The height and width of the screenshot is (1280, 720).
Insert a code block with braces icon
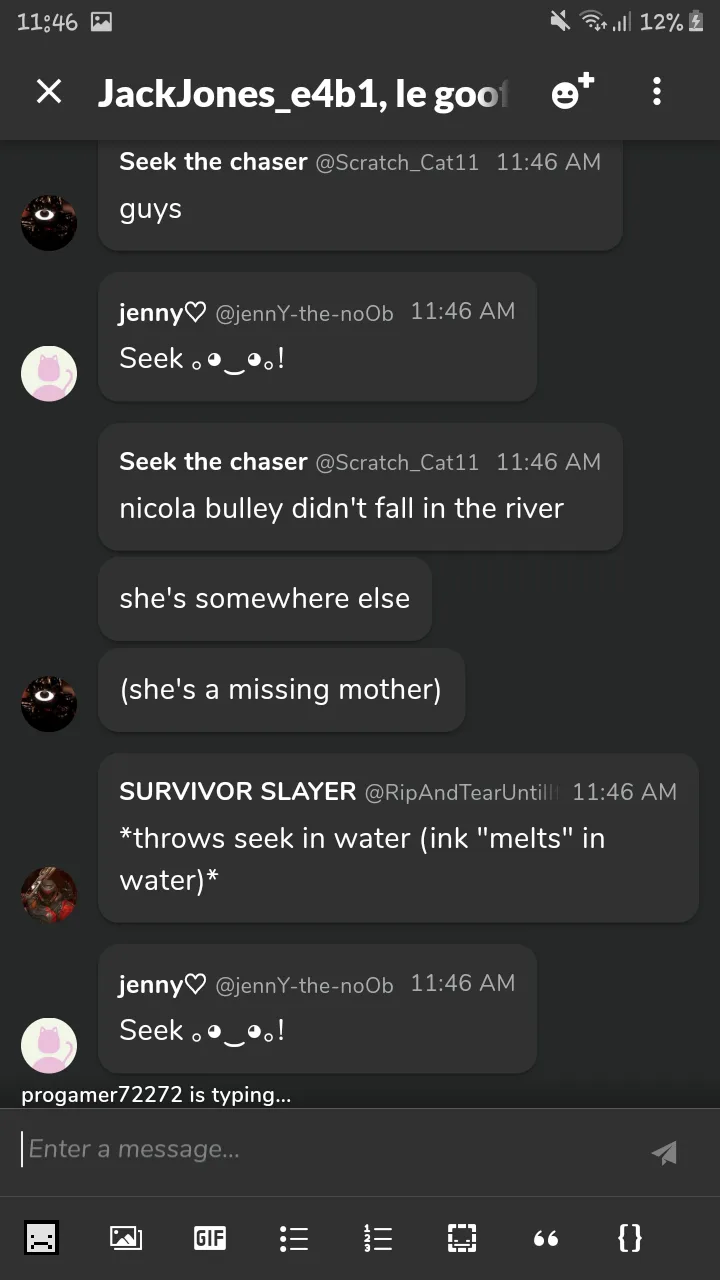coord(629,1238)
